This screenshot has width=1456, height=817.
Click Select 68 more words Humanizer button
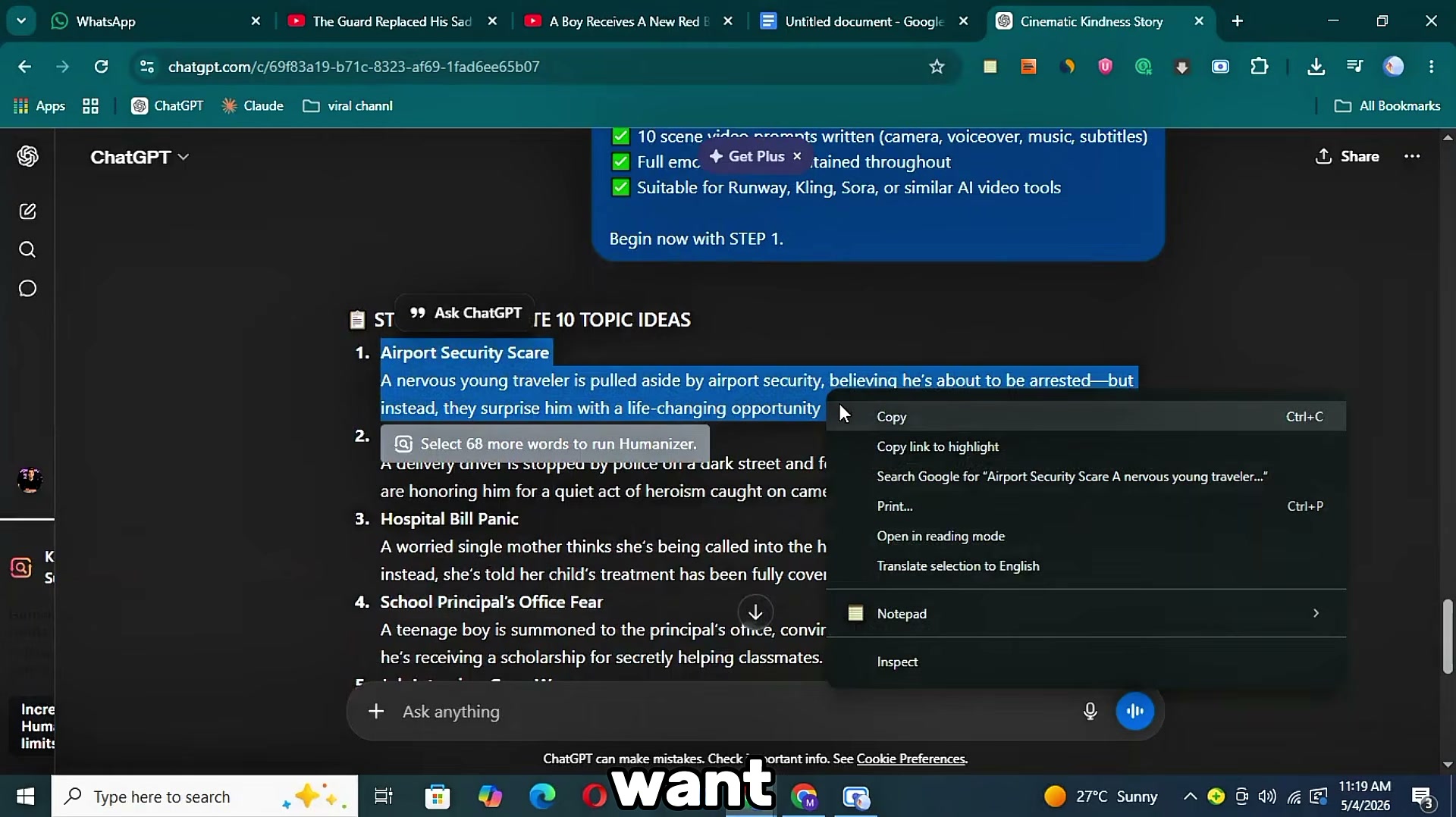545,444
